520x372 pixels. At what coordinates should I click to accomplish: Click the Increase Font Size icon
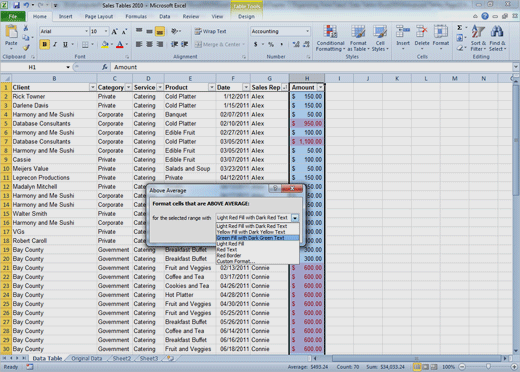(114, 31)
